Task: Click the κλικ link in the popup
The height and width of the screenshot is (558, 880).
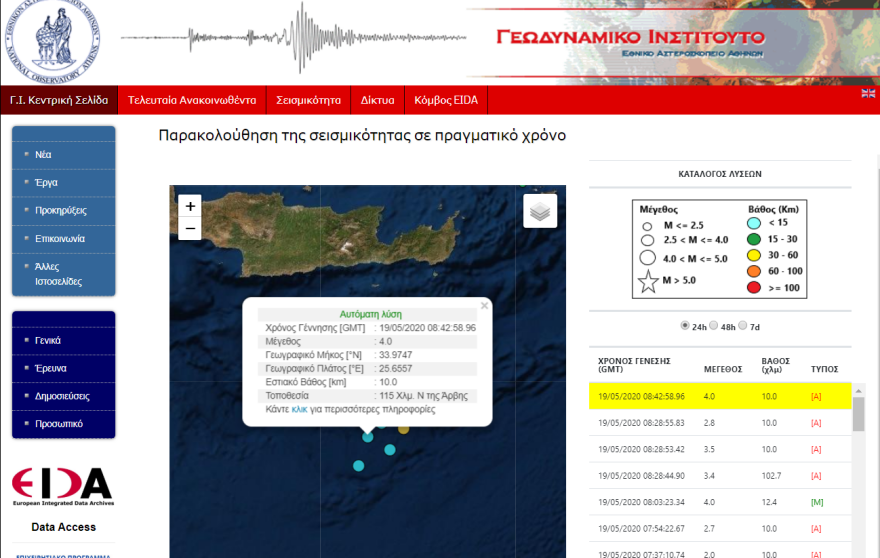Action: (x=299, y=409)
